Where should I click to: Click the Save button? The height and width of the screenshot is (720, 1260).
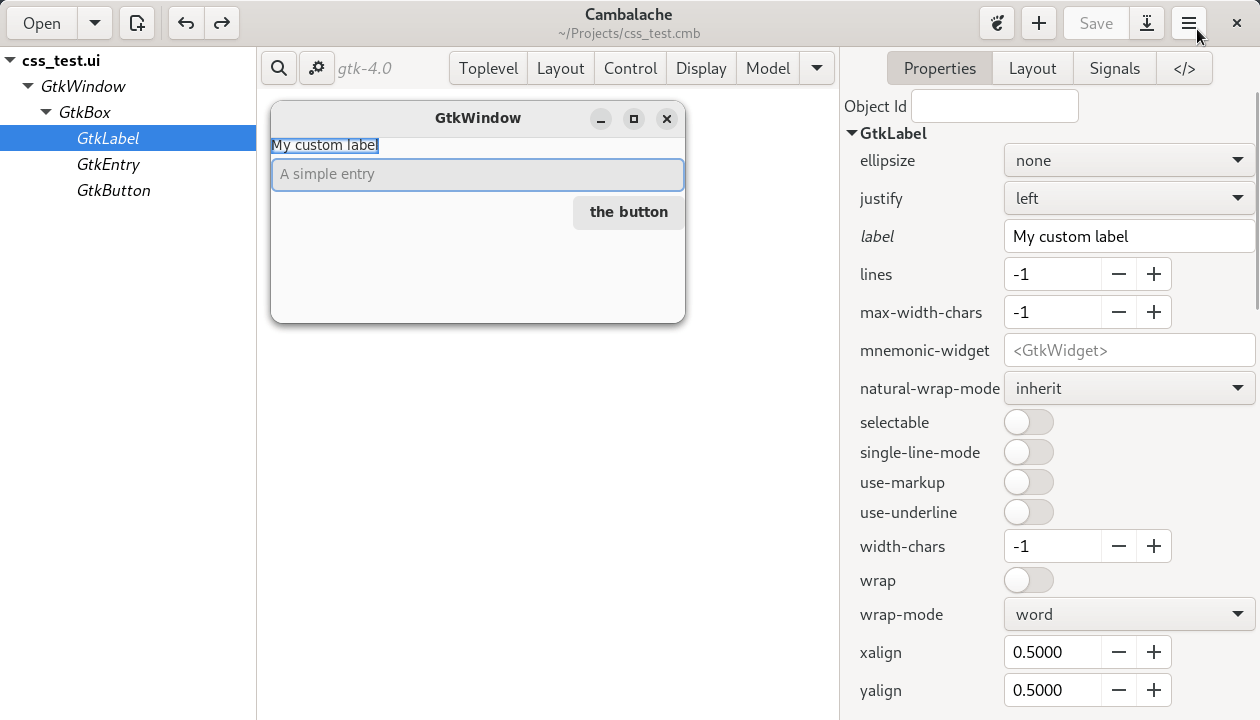[1096, 23]
